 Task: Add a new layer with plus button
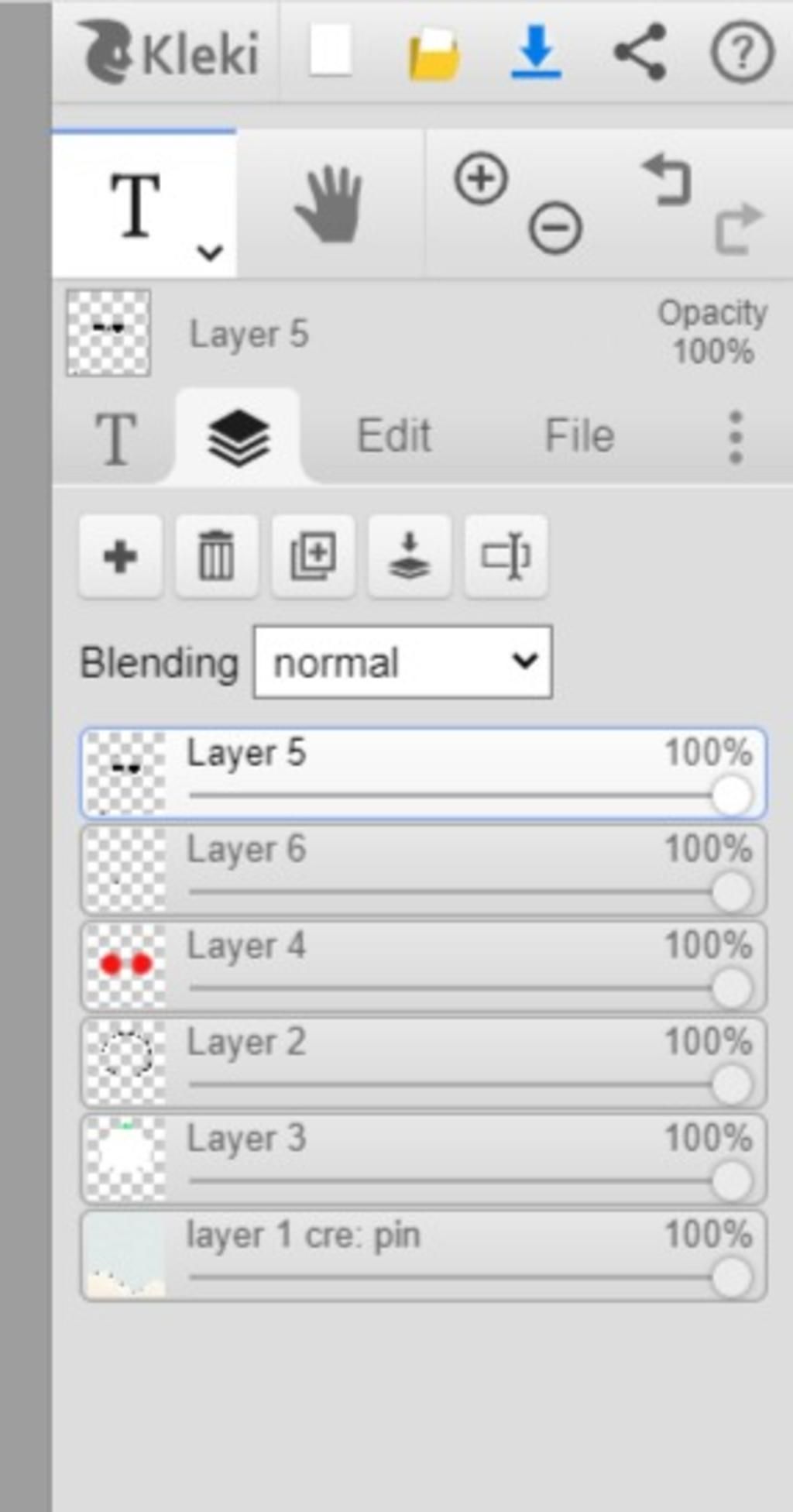point(120,556)
